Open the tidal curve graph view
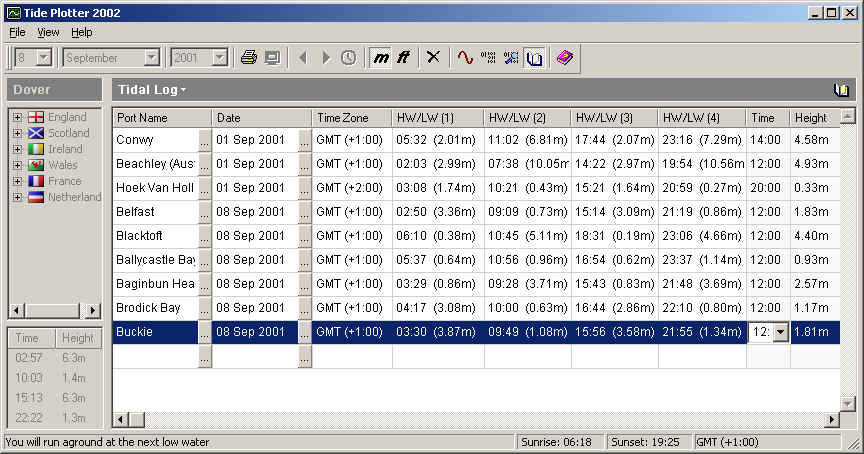864x454 pixels. click(x=465, y=57)
